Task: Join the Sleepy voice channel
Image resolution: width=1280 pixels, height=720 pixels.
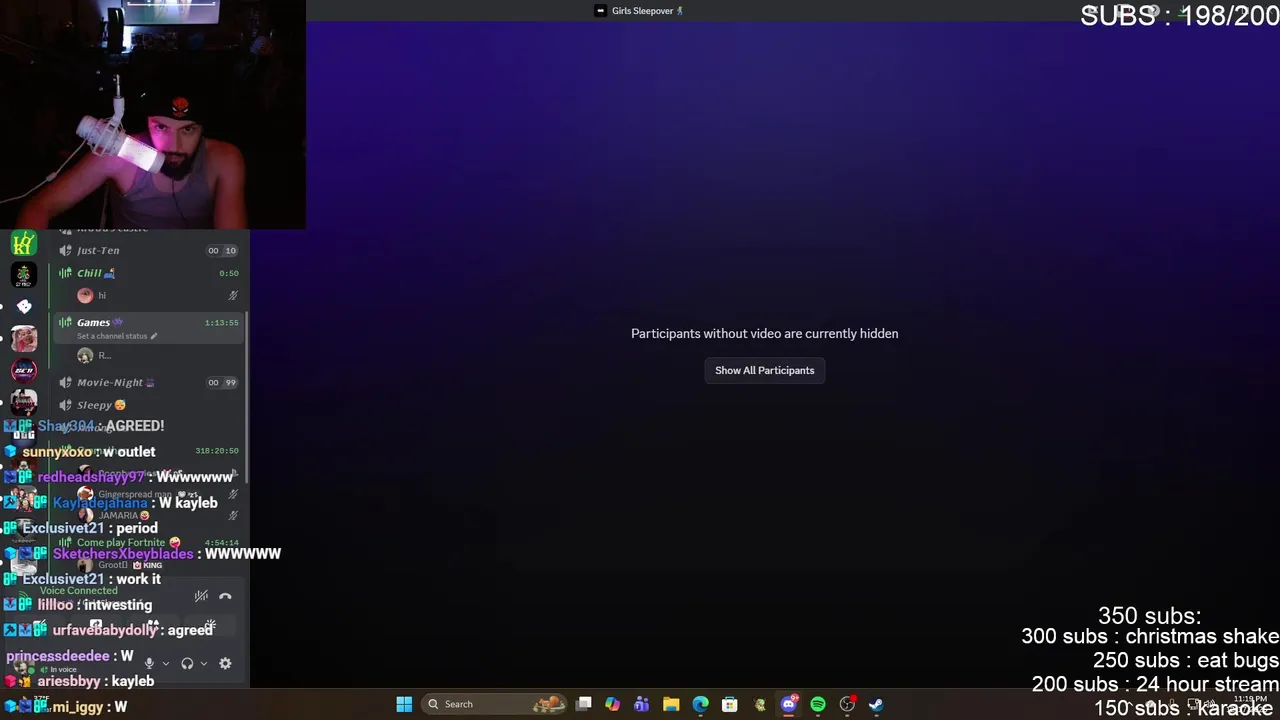Action: point(150,405)
